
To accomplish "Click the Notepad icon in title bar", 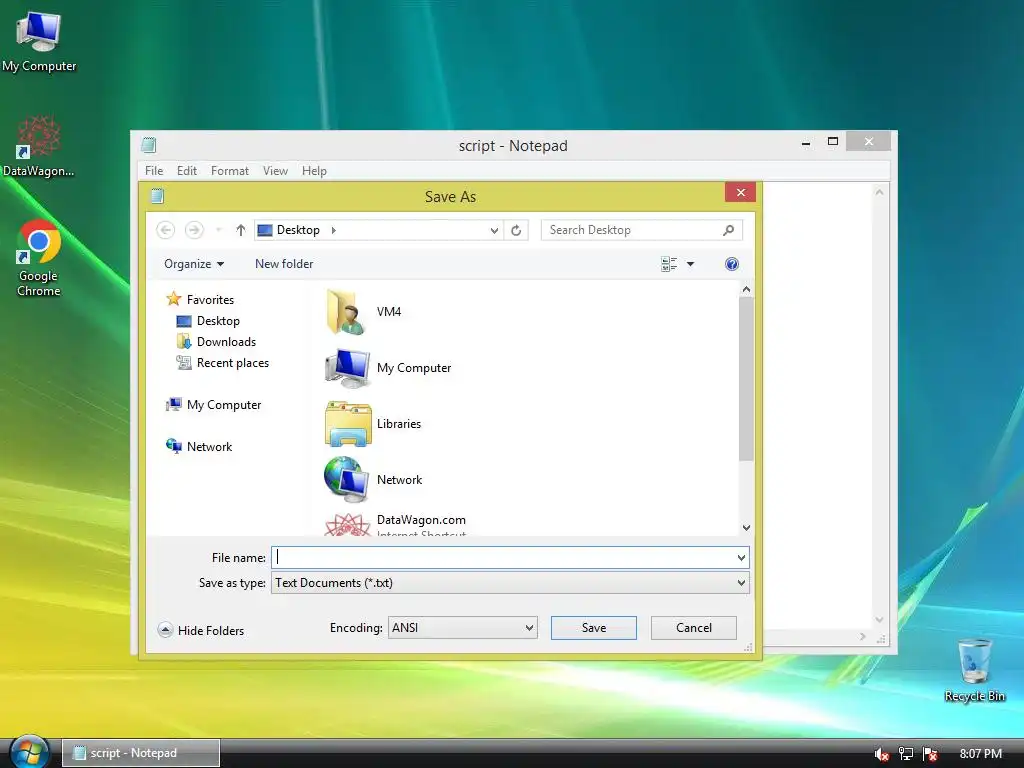I will (149, 145).
